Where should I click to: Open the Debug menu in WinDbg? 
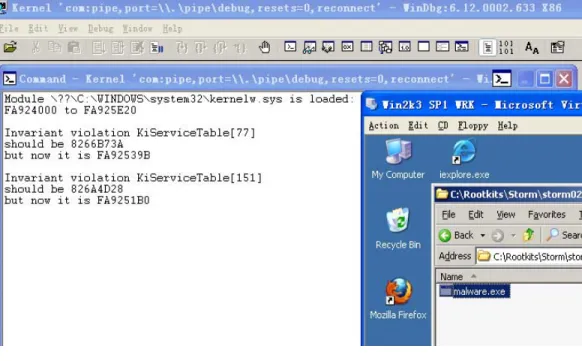pyautogui.click(x=101, y=29)
